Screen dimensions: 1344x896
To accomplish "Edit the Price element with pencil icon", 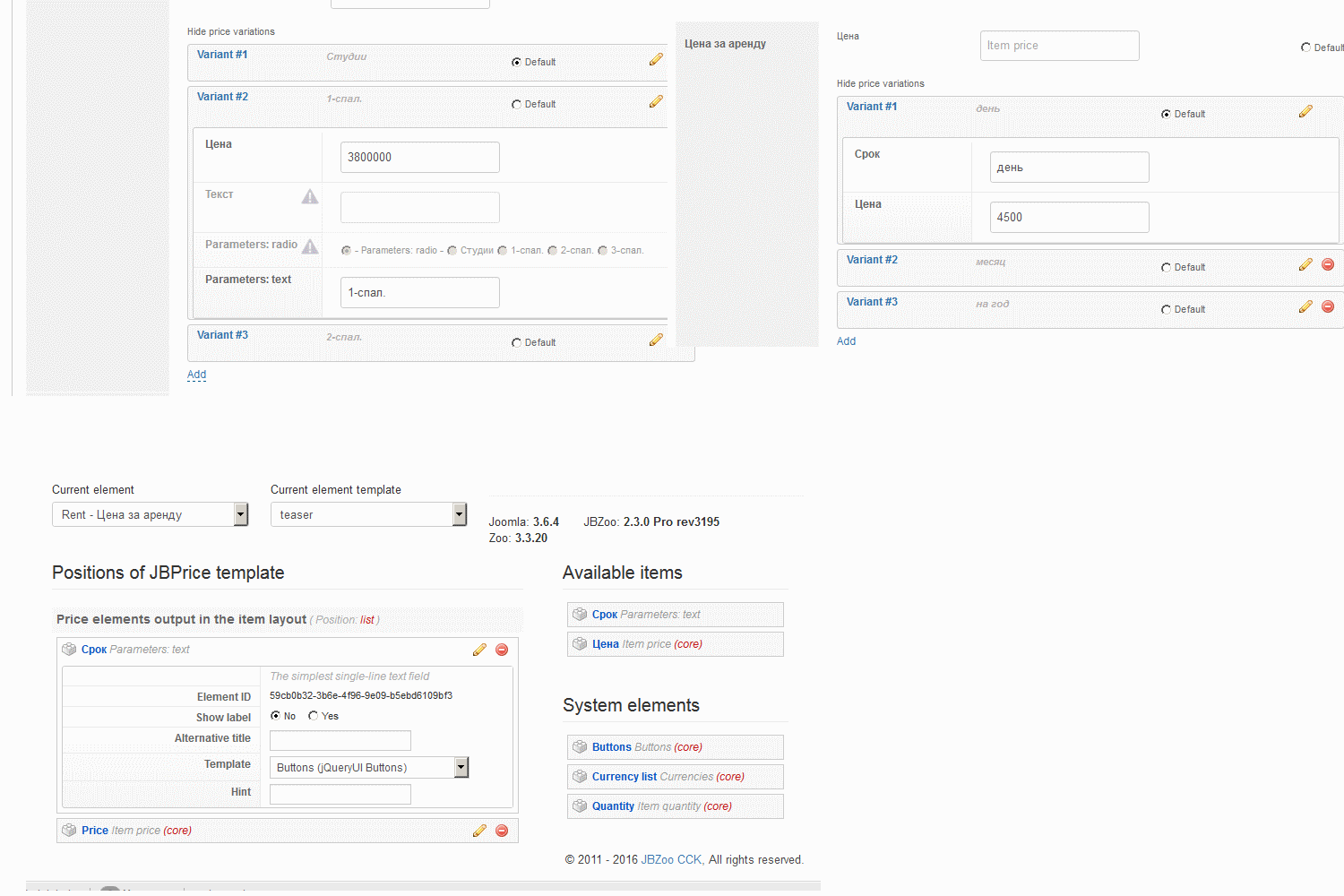I will click(479, 831).
